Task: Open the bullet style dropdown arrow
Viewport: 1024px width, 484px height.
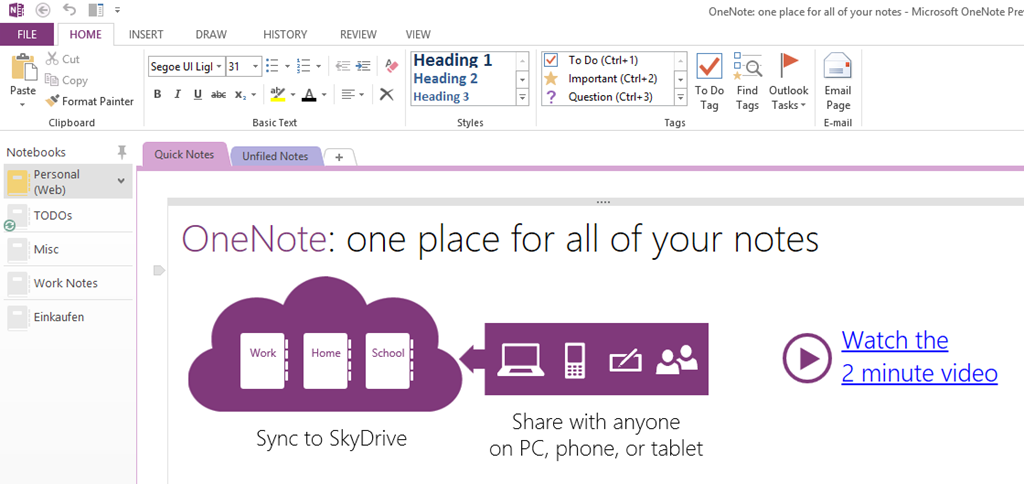Action: pos(287,66)
